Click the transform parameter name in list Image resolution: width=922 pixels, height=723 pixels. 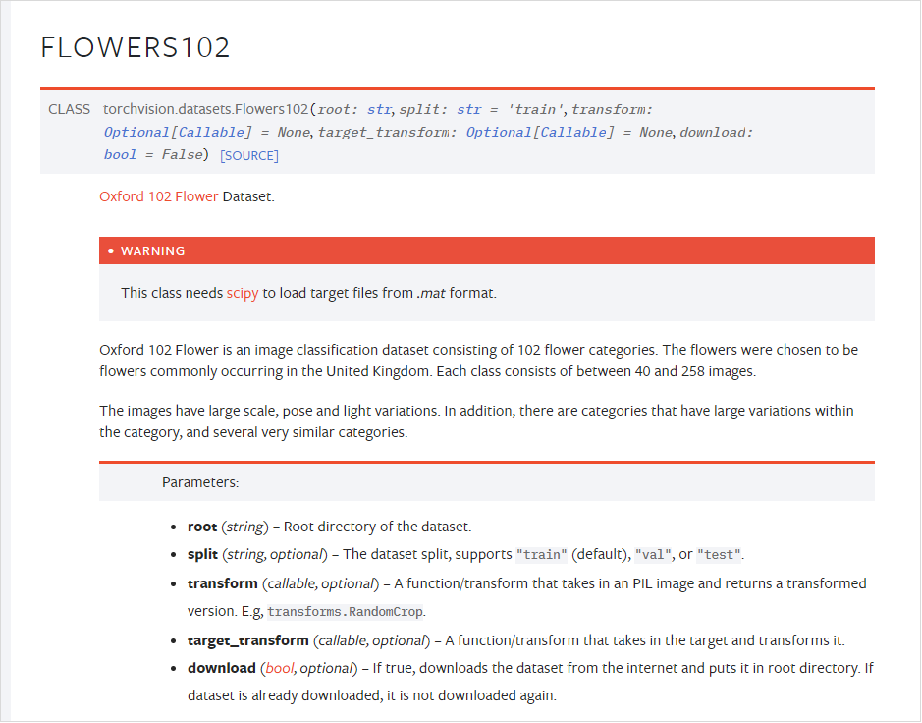(222, 584)
